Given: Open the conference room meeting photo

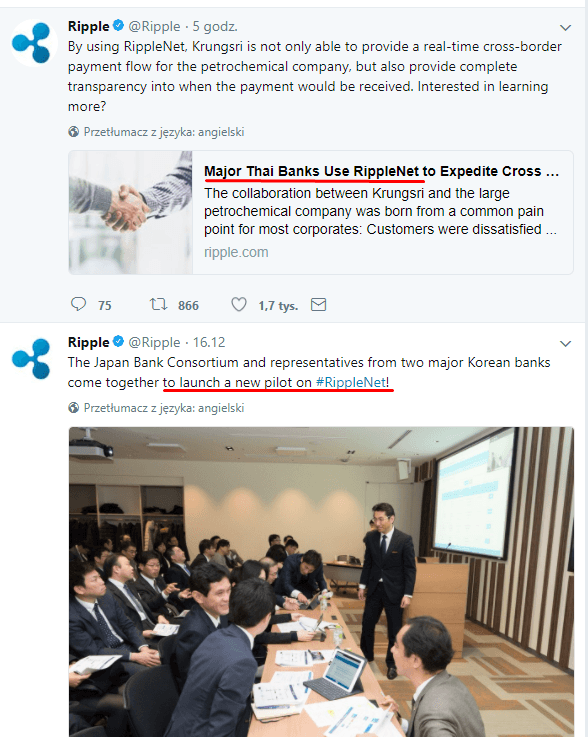Looking at the screenshot, I should (321, 582).
